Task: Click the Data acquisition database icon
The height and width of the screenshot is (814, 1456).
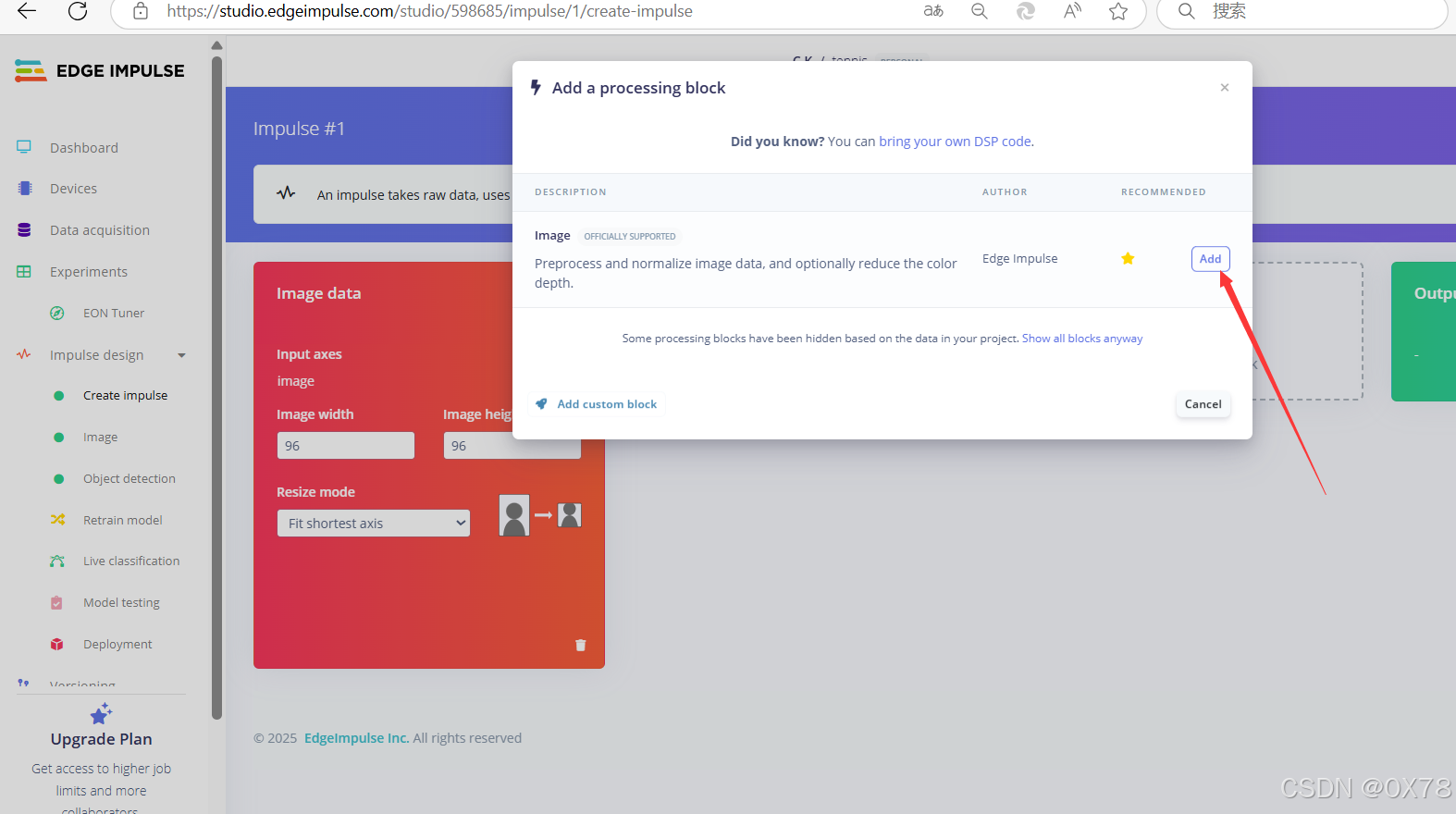Action: click(24, 229)
